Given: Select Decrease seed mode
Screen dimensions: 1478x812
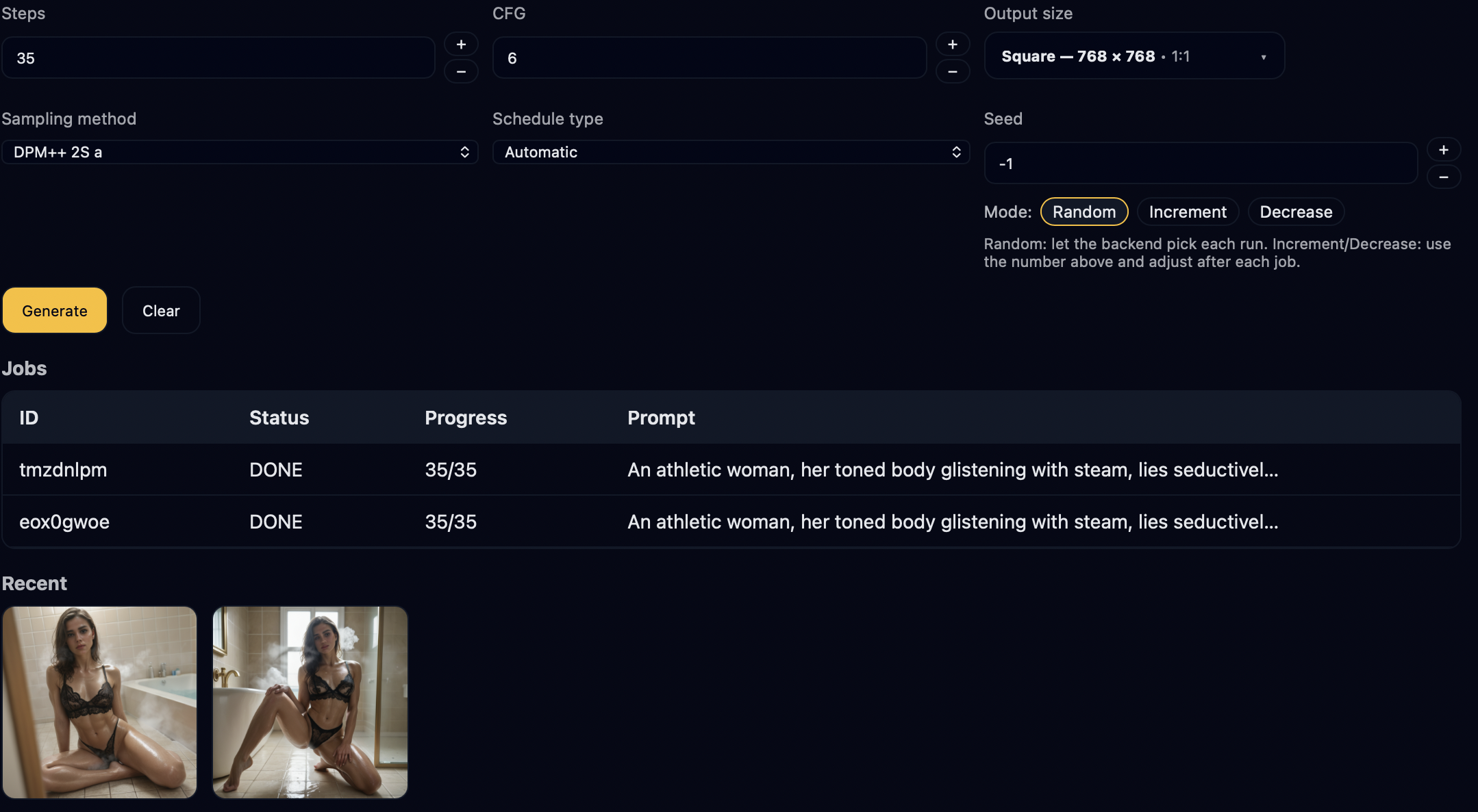Looking at the screenshot, I should 1296,212.
